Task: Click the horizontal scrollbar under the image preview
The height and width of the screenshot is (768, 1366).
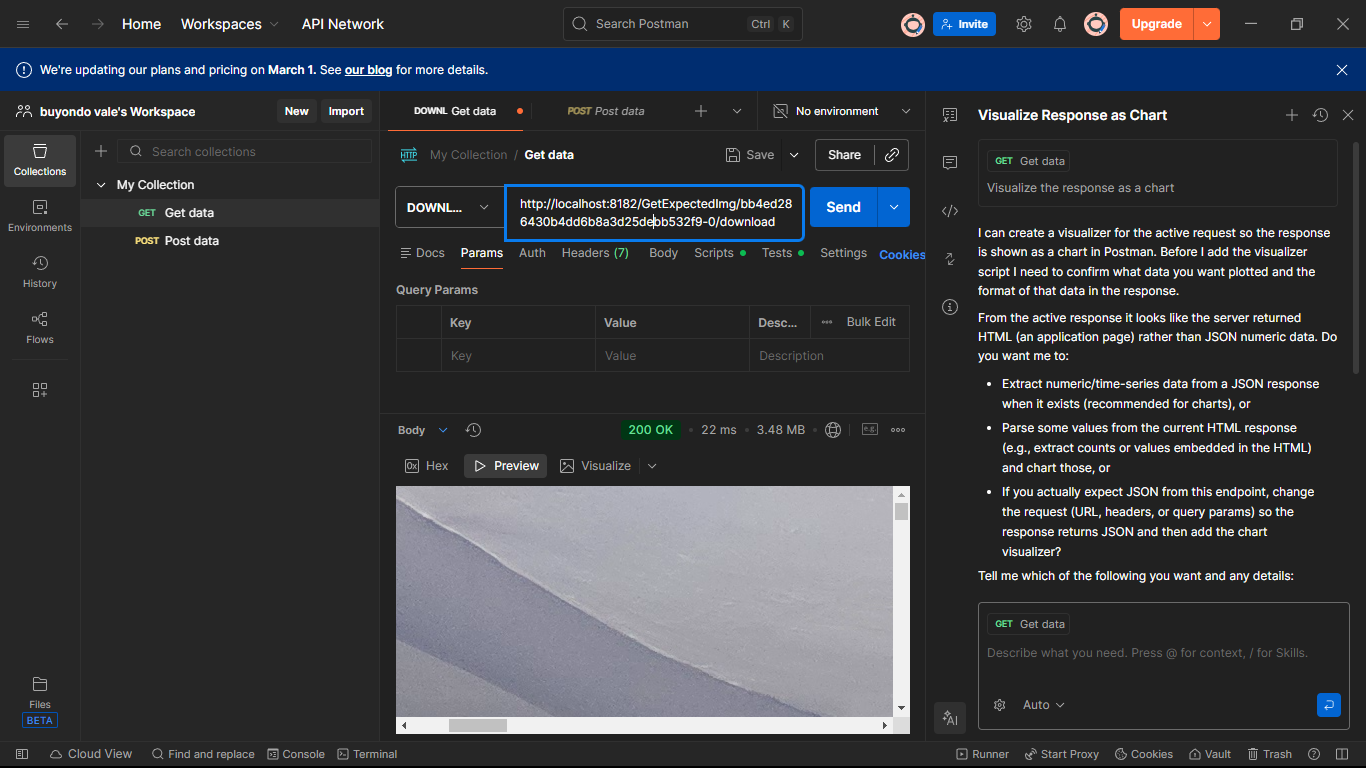Action: [477, 726]
